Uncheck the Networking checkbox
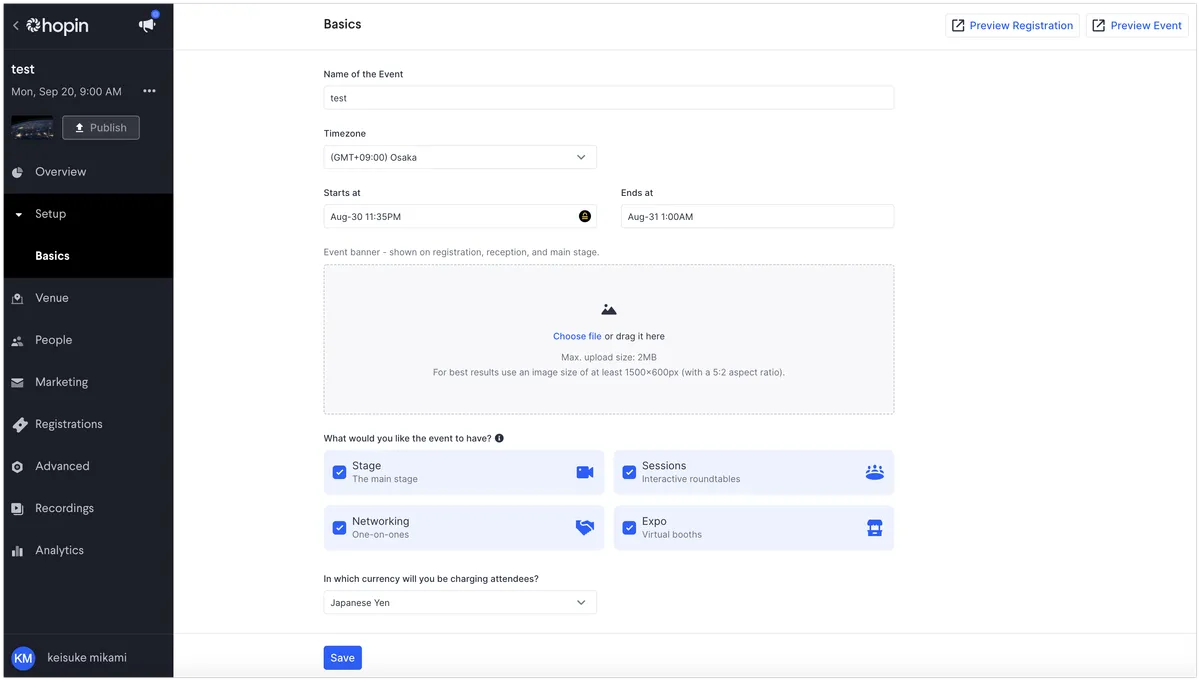The height and width of the screenshot is (681, 1200). (x=339, y=527)
